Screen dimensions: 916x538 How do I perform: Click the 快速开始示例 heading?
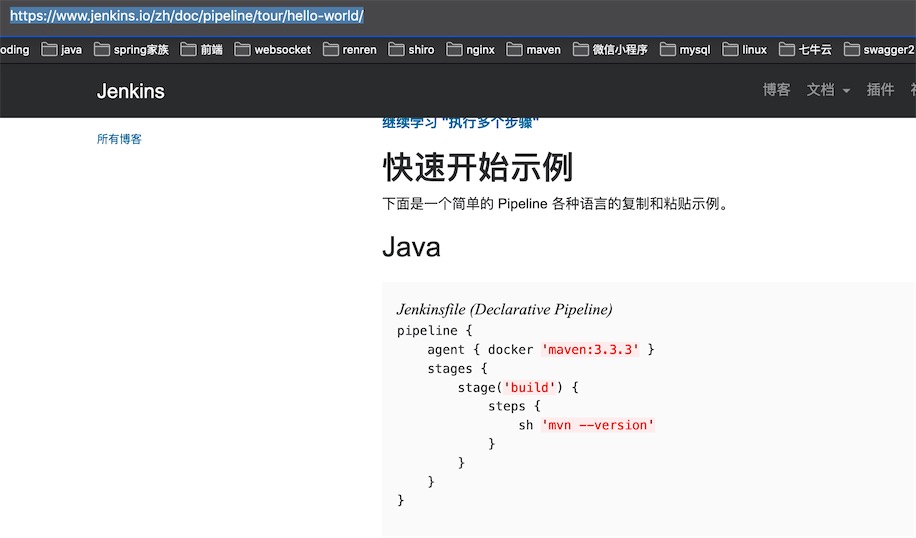tap(478, 168)
